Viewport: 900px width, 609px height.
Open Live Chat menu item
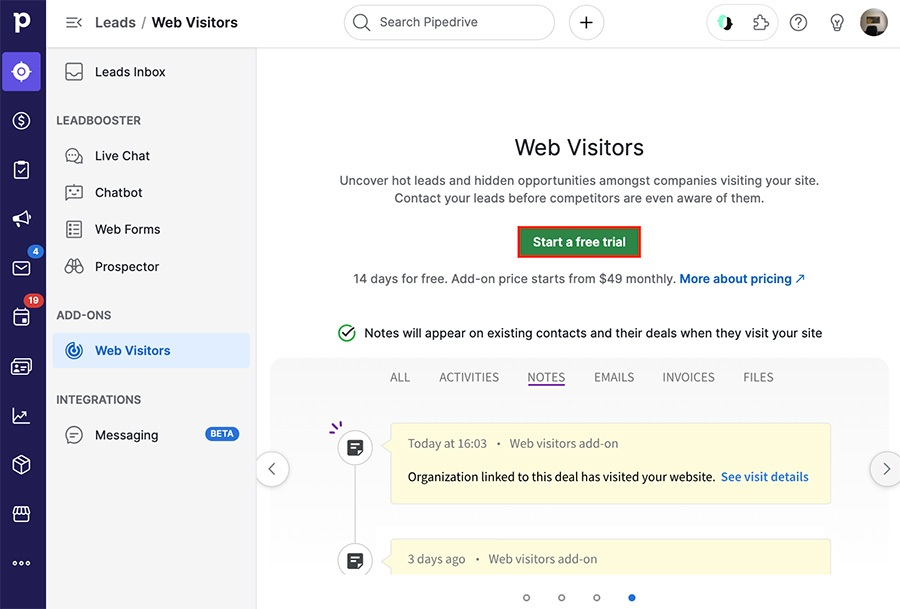click(x=151, y=156)
